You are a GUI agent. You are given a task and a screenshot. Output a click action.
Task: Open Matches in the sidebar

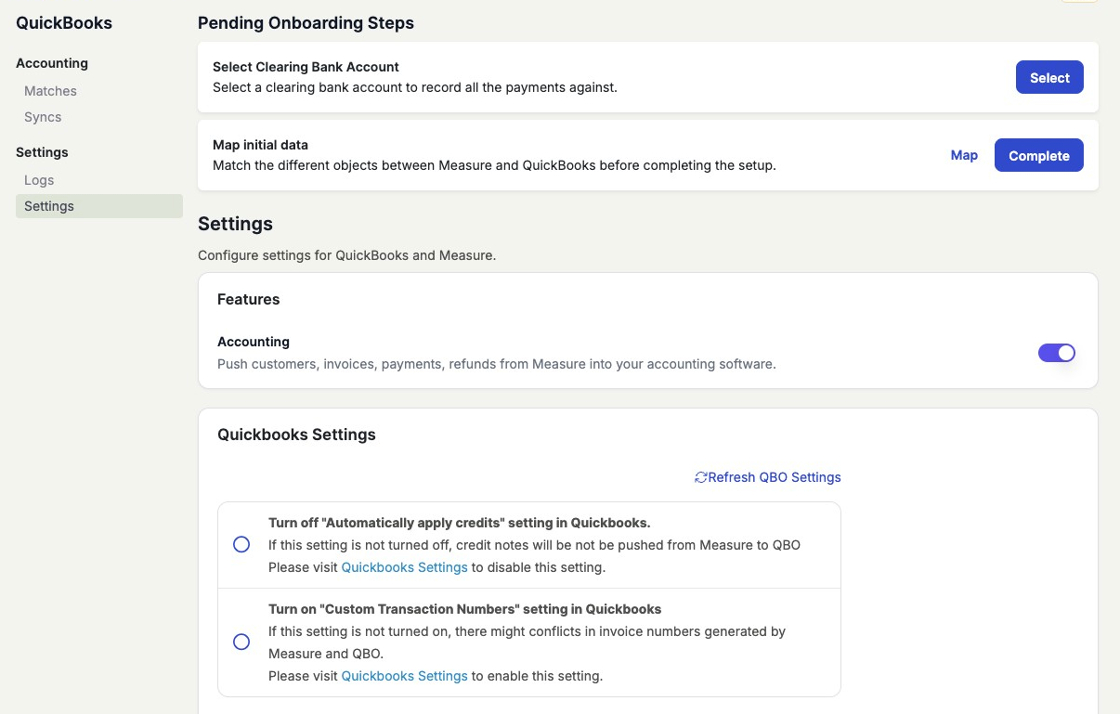[x=50, y=91]
